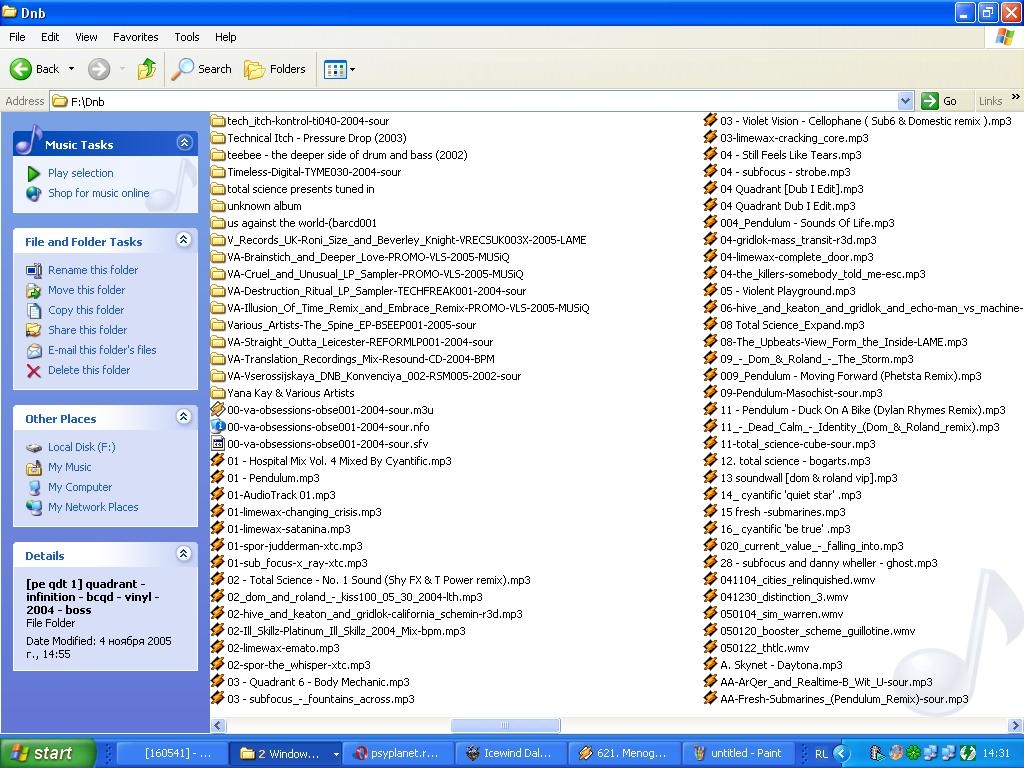Open the Views dropdown in toolbar
This screenshot has width=1024, height=768.
pos(339,69)
